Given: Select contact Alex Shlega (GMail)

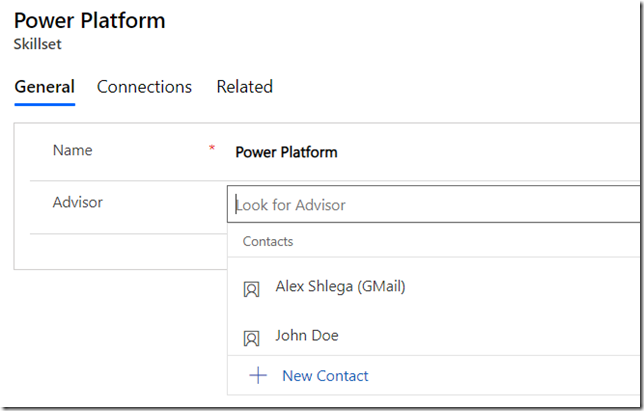Looking at the screenshot, I should [x=435, y=287].
